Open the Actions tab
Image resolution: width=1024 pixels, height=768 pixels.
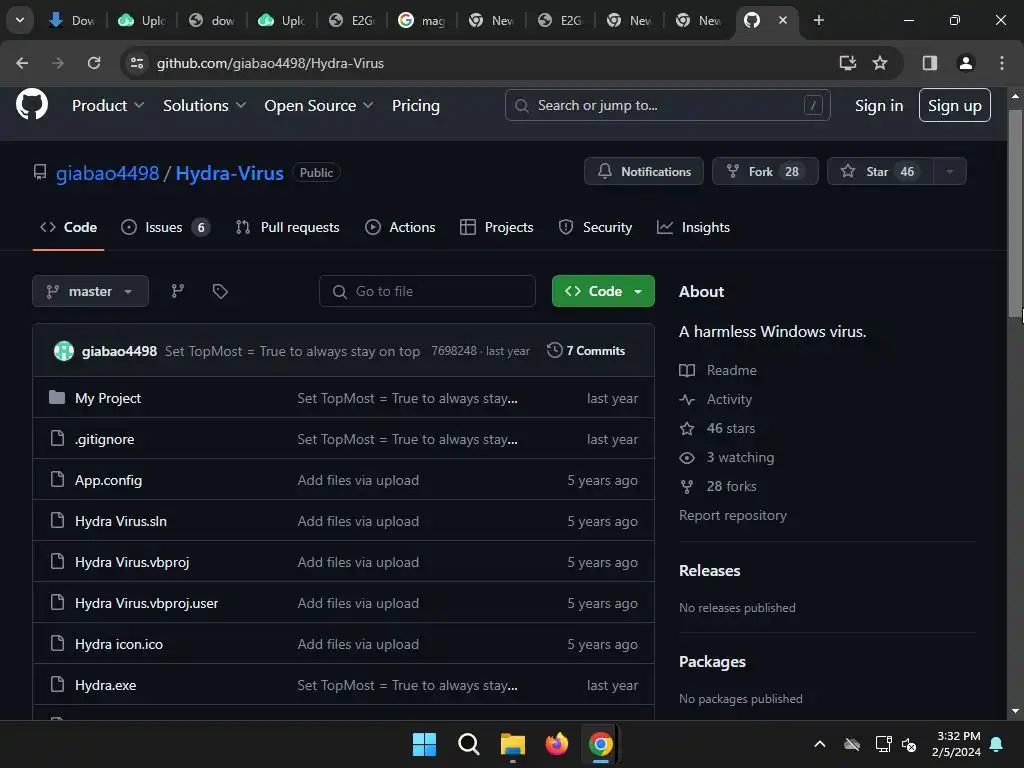400,227
